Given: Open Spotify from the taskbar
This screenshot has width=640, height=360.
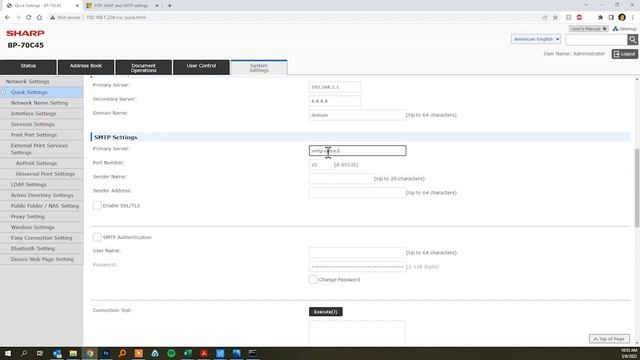Looking at the screenshot, I should coord(171,353).
